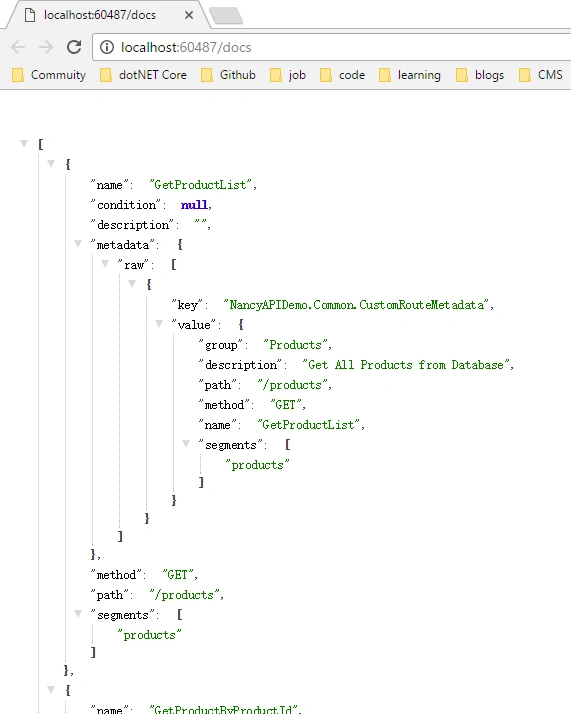Click the "NancyAPIDemo.Common.CustomRouteMetadata" key value
The width and height of the screenshot is (571, 714).
[x=358, y=305]
